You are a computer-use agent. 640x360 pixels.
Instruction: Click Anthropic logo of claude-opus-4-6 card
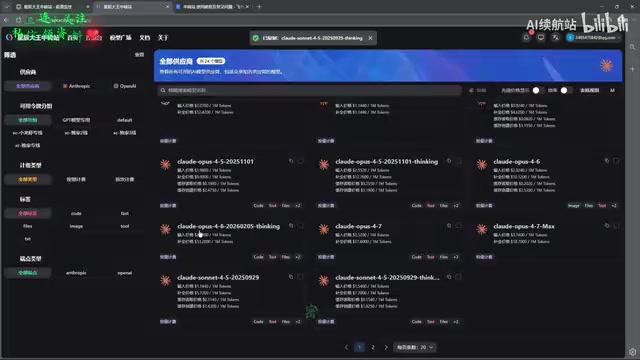click(x=482, y=164)
